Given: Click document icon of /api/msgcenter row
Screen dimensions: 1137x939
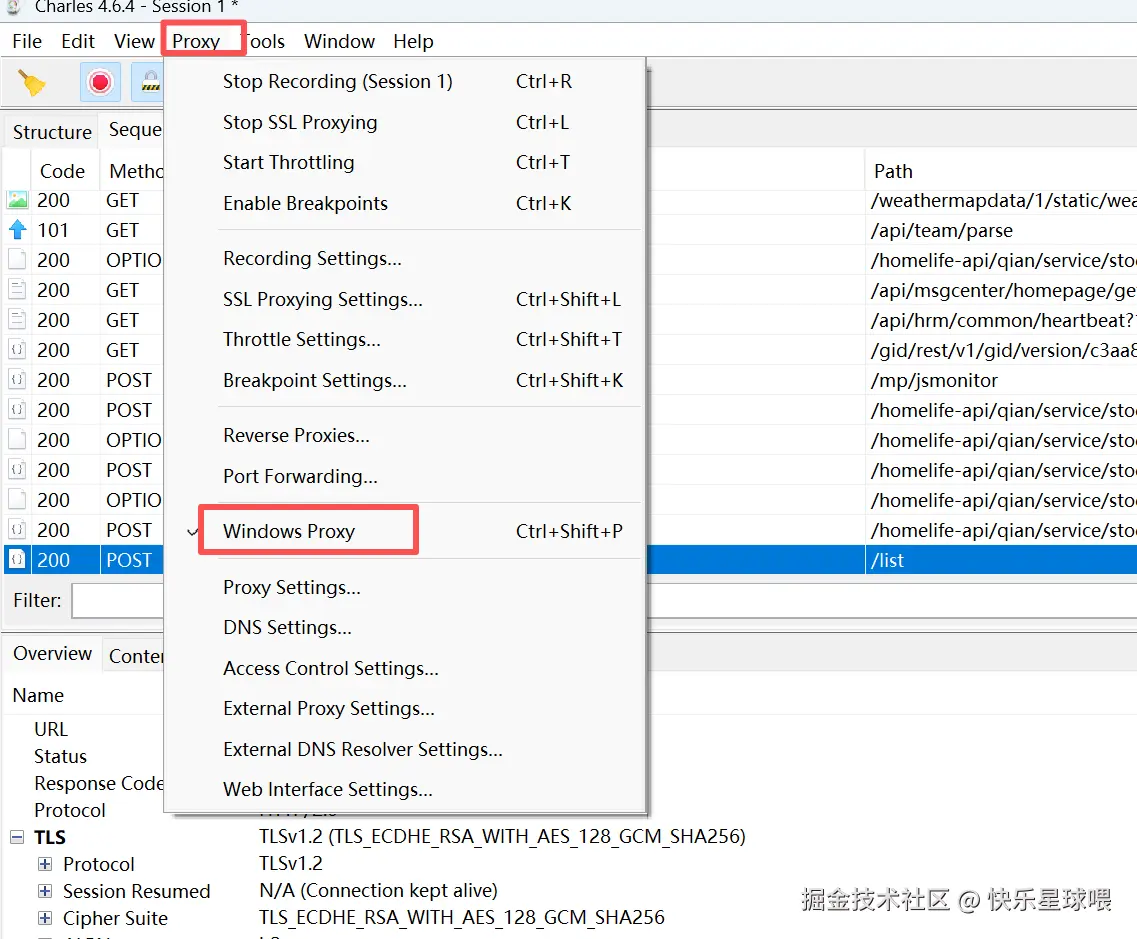Looking at the screenshot, I should pos(17,290).
